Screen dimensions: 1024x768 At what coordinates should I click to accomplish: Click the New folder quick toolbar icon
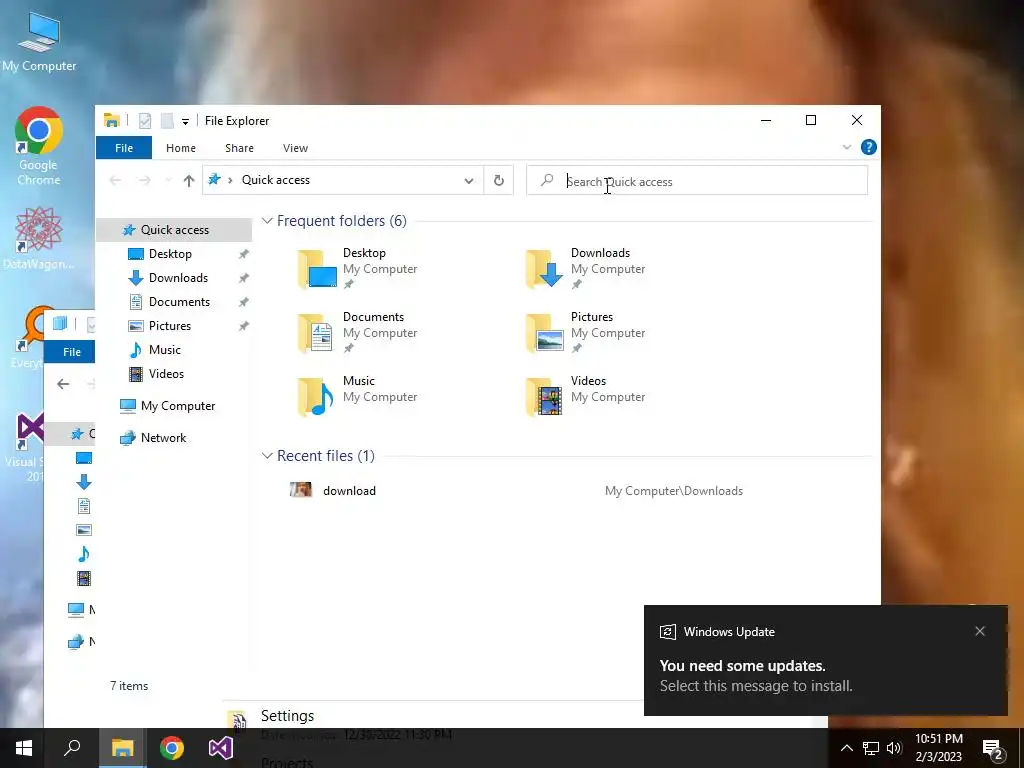(x=167, y=121)
